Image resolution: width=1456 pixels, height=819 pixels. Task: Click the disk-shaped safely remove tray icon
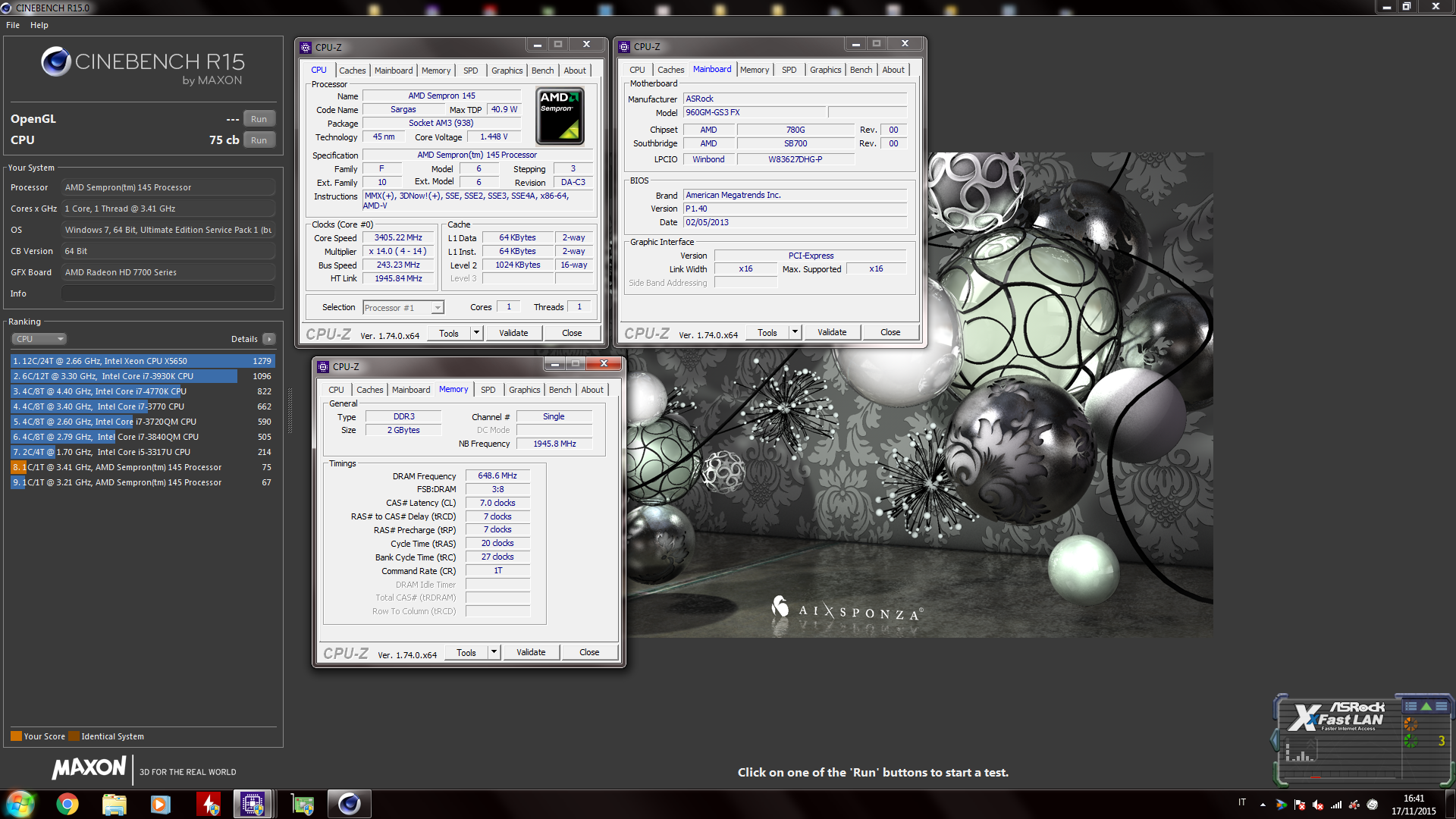(x=1373, y=805)
